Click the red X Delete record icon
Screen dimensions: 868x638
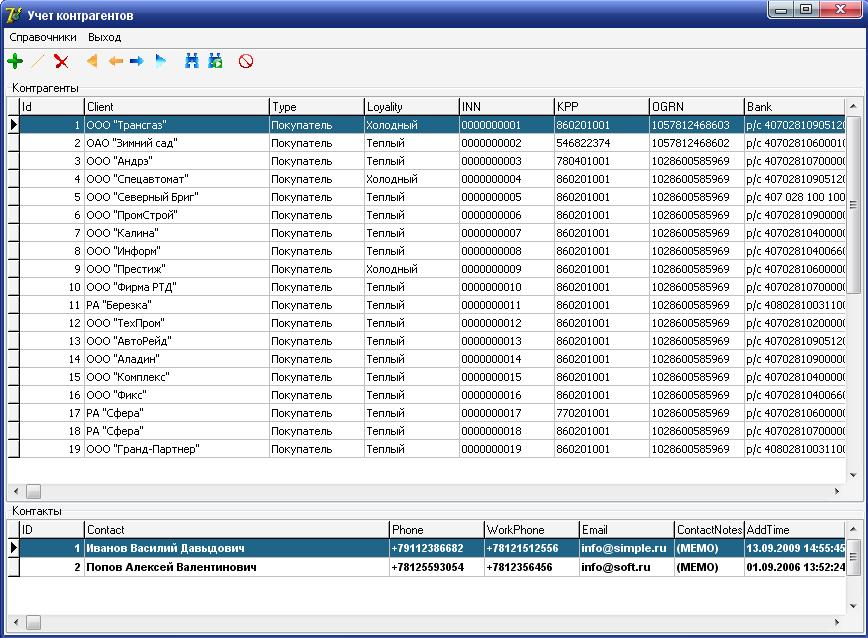coord(61,61)
